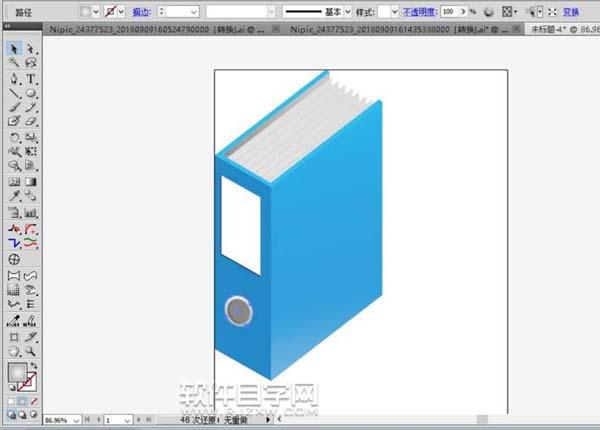The height and width of the screenshot is (430, 600).
Task: Select the Blend tool
Action: point(31,196)
